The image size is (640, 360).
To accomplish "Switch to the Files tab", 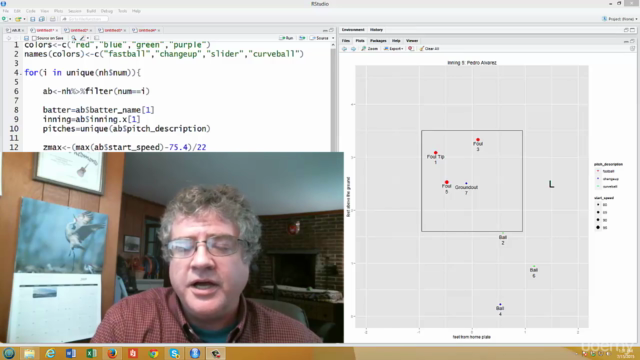I will pyautogui.click(x=346, y=41).
